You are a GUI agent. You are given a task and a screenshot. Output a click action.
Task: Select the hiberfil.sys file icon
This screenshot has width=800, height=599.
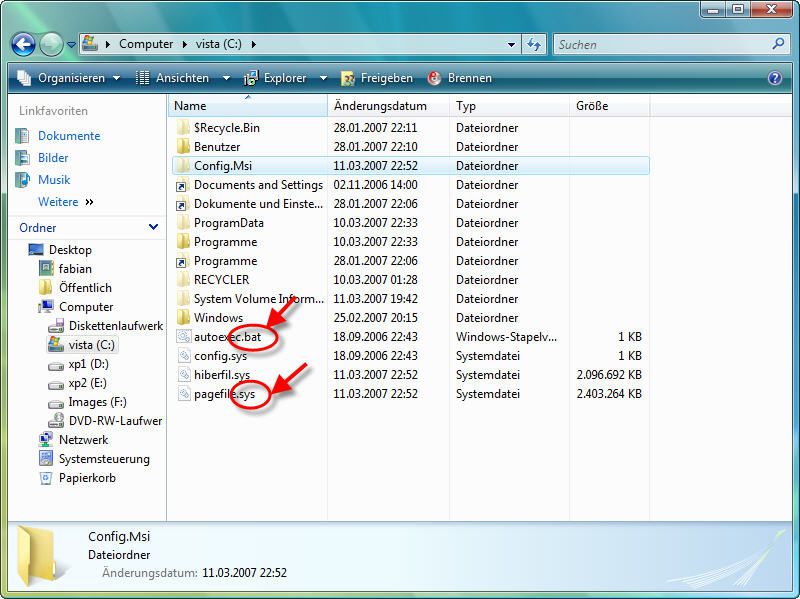point(183,375)
